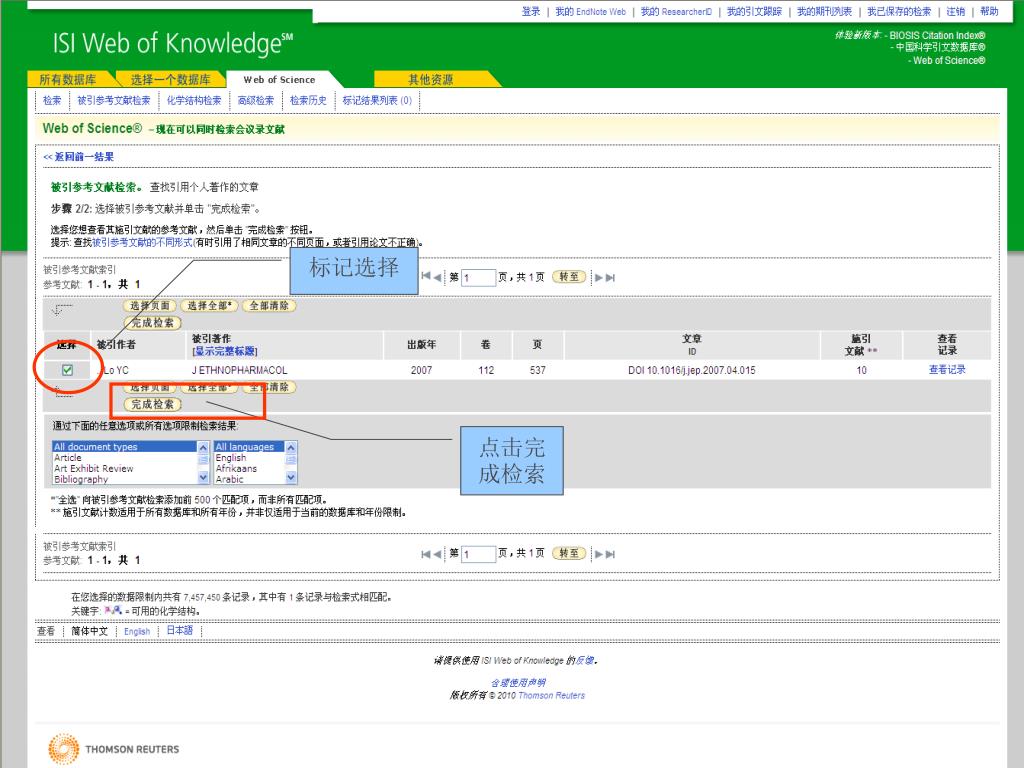Open 被引参考文献检索 sub-tab
Image resolution: width=1024 pixels, height=768 pixels.
click(x=114, y=100)
